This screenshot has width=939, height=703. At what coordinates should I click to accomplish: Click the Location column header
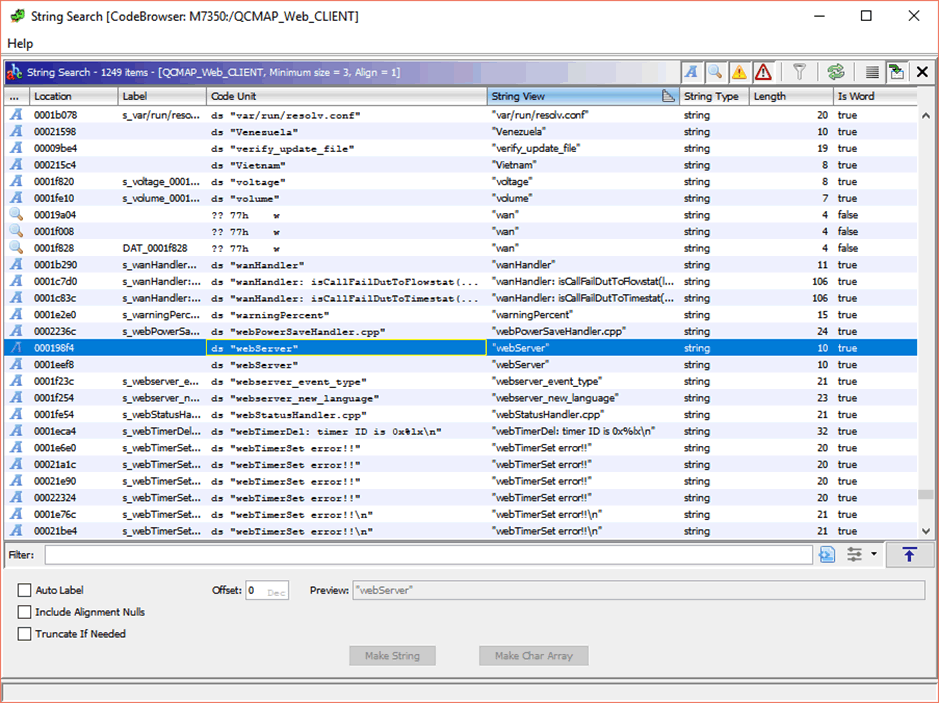click(72, 96)
